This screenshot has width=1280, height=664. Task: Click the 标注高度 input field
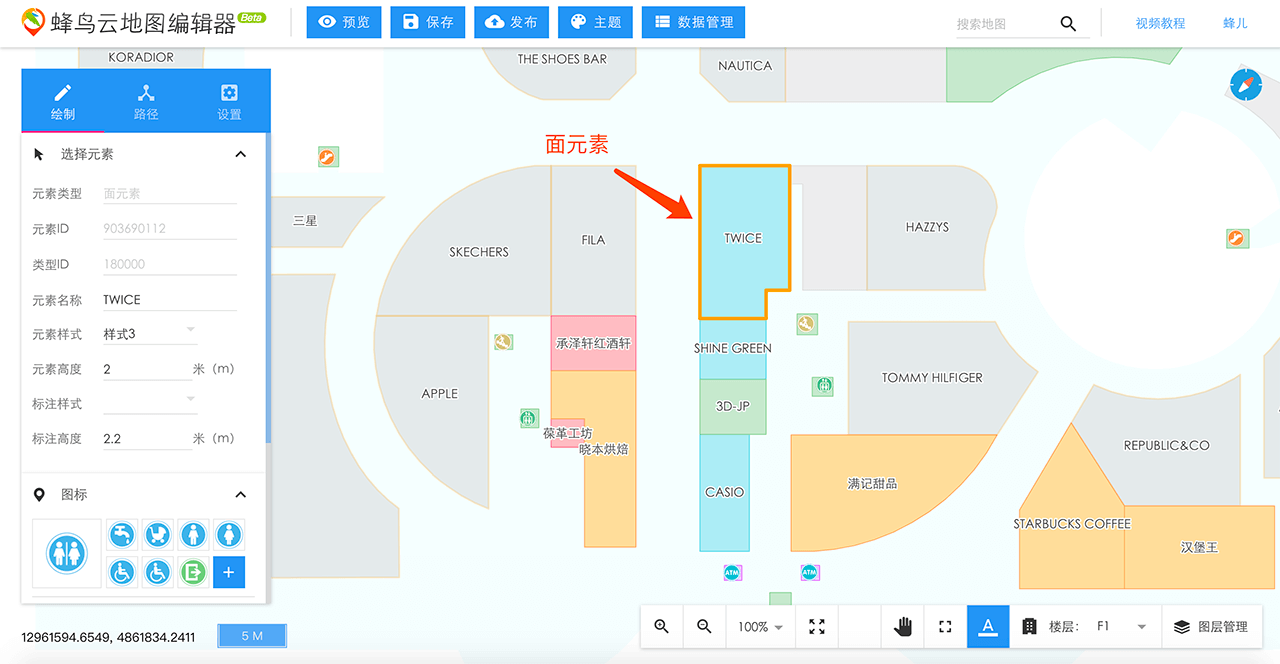point(147,438)
